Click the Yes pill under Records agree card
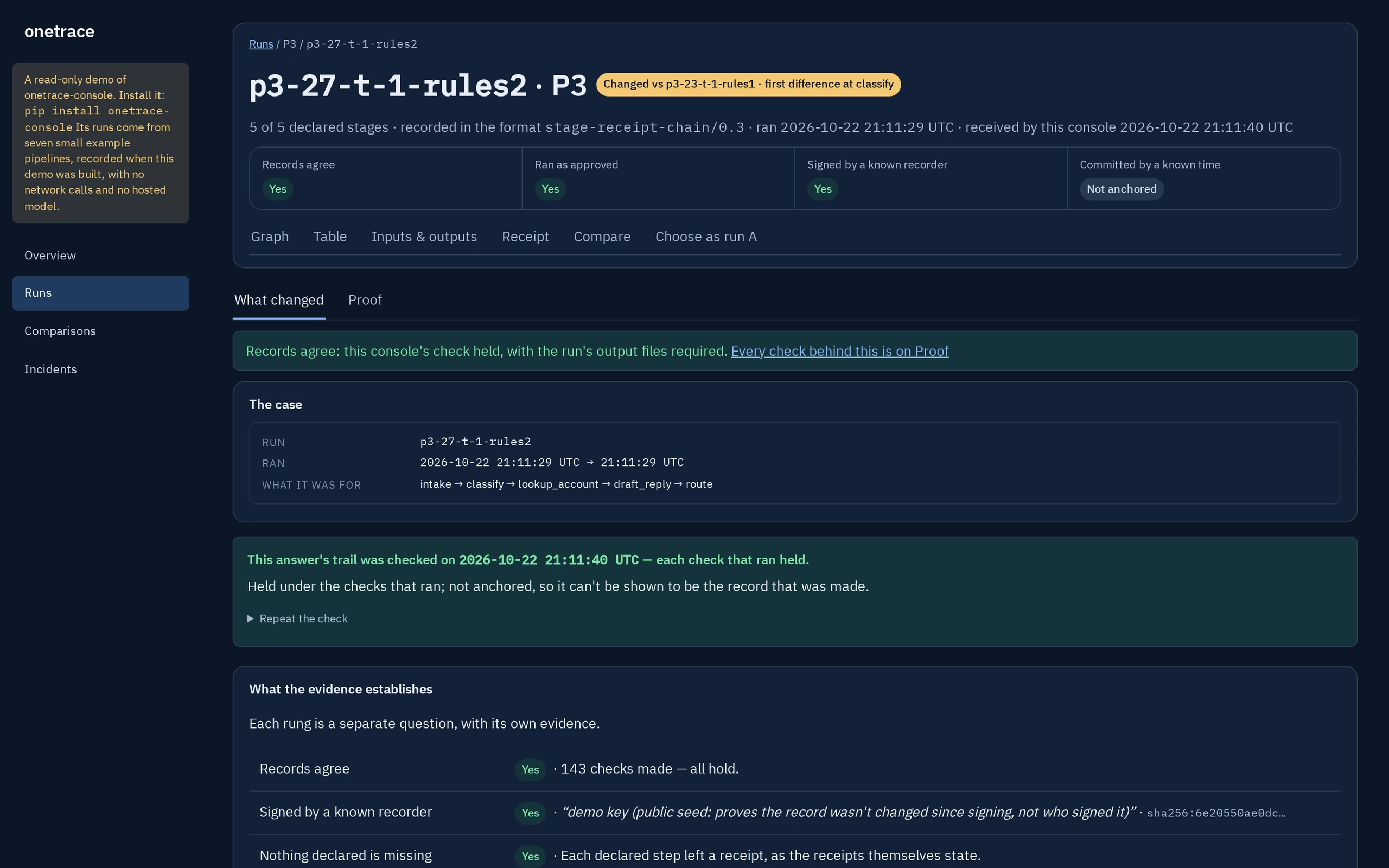The width and height of the screenshot is (1389, 868). click(x=278, y=189)
